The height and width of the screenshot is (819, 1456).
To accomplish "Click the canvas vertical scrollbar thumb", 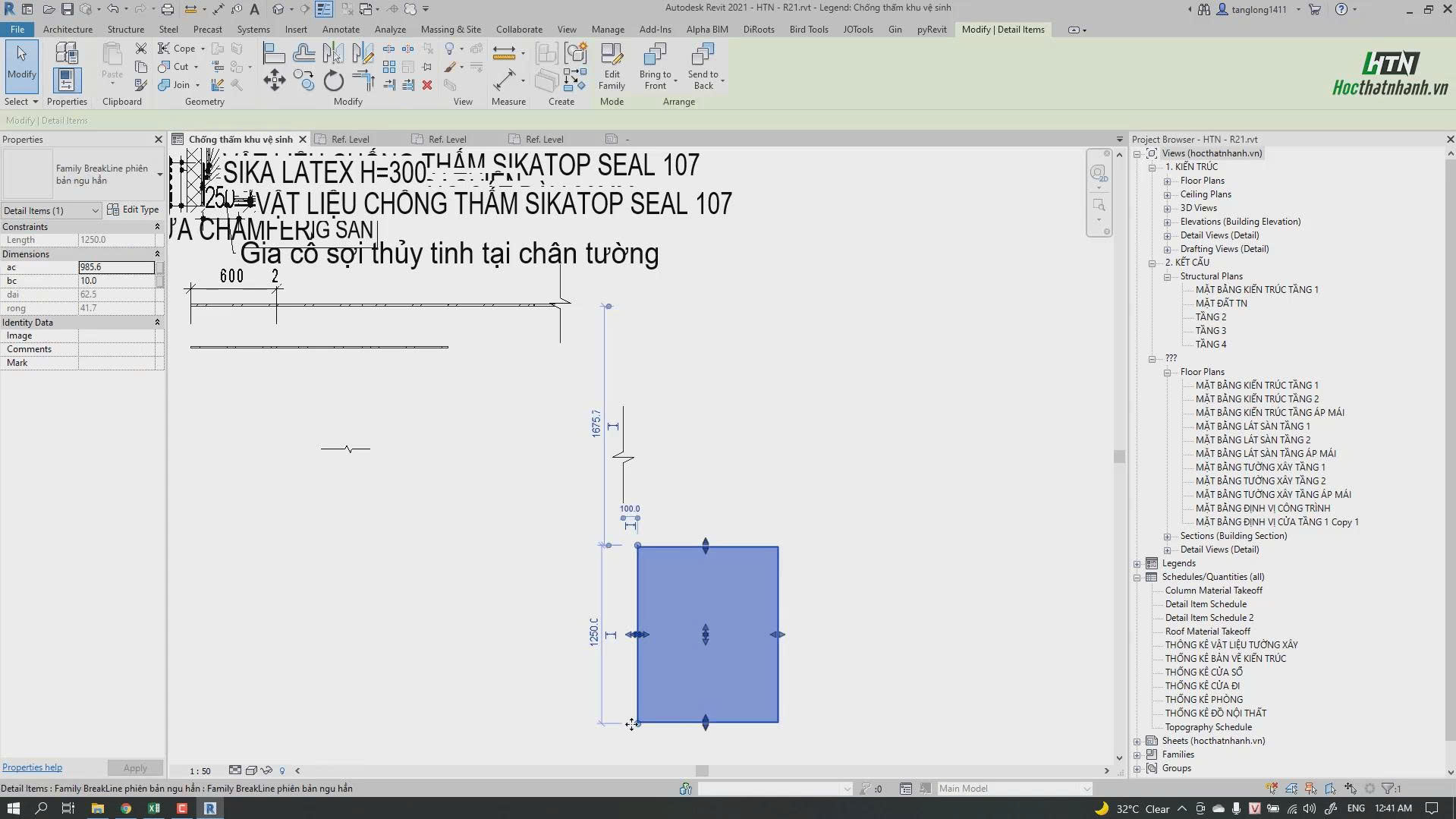I will click(x=1119, y=456).
